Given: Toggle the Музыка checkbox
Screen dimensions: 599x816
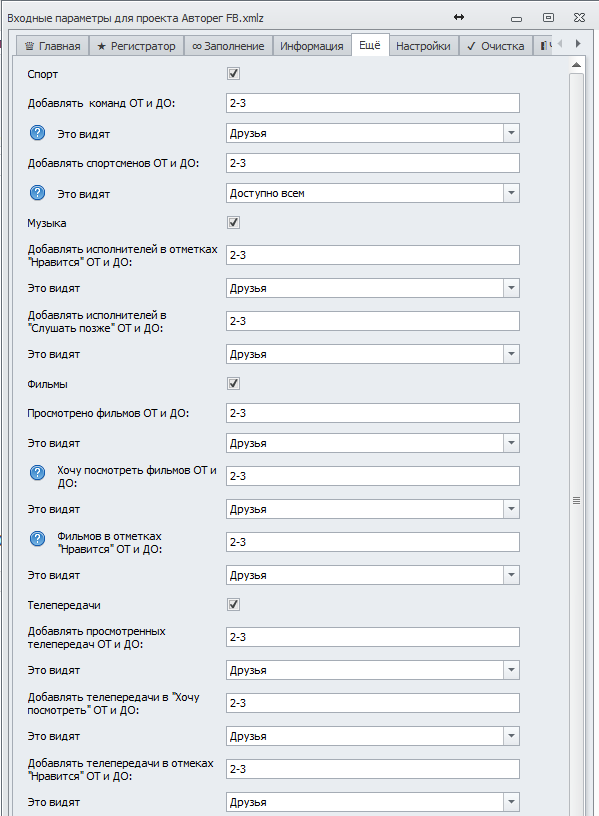Looking at the screenshot, I should coord(233,223).
